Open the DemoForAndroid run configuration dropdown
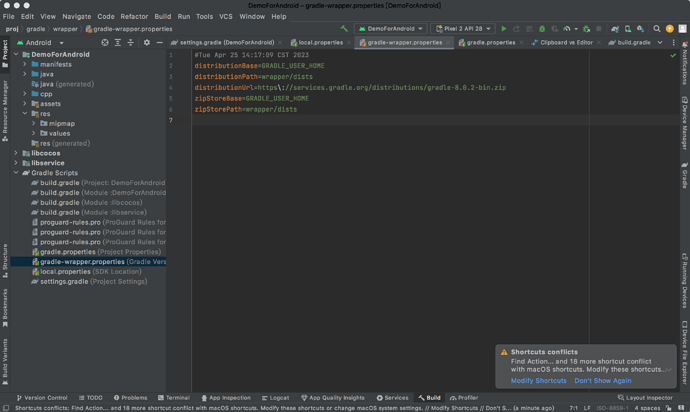 click(392, 29)
